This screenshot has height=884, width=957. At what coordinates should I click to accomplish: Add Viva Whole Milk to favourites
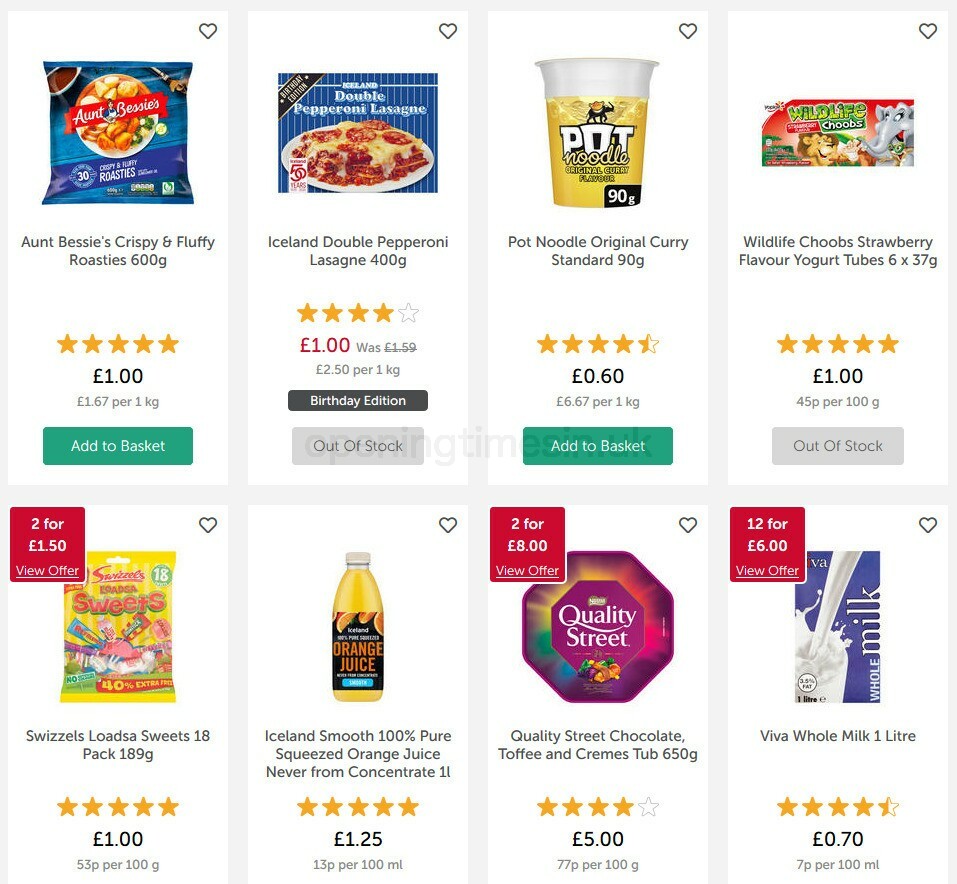pos(927,524)
